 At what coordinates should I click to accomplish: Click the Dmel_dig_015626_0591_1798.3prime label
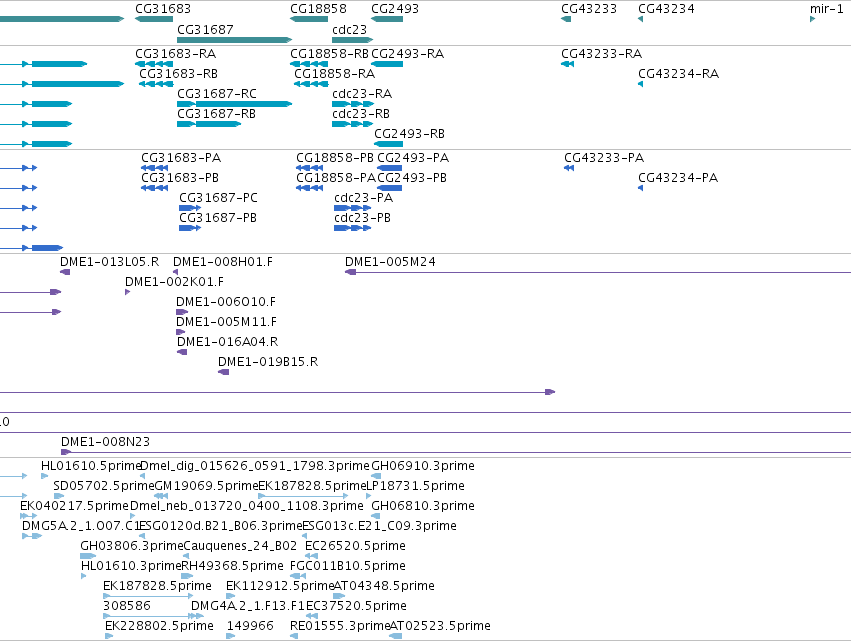(255, 466)
